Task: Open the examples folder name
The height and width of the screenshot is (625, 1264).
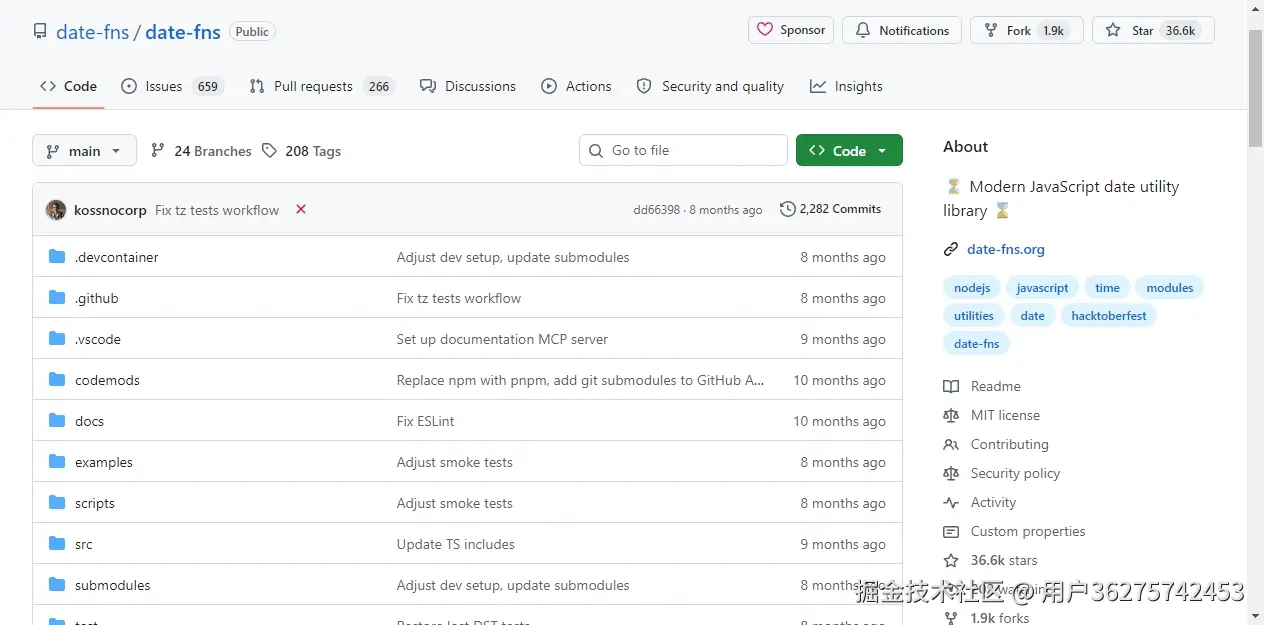Action: (x=104, y=462)
